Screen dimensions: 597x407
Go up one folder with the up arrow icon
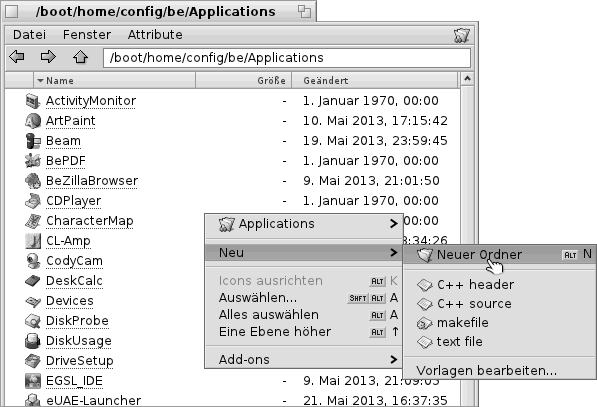pyautogui.click(x=80, y=57)
